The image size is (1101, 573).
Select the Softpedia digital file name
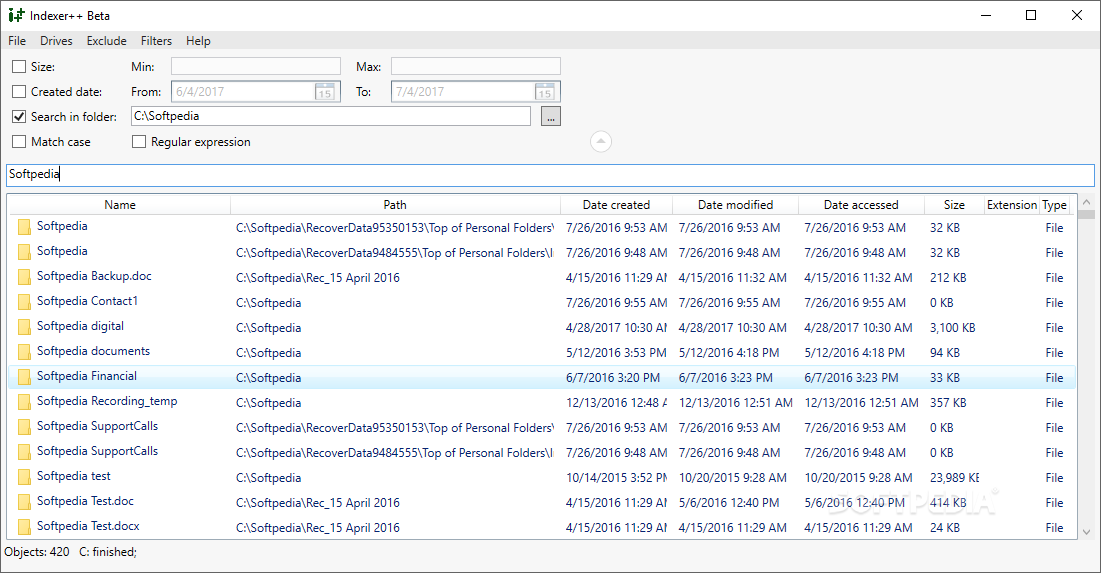click(x=80, y=326)
